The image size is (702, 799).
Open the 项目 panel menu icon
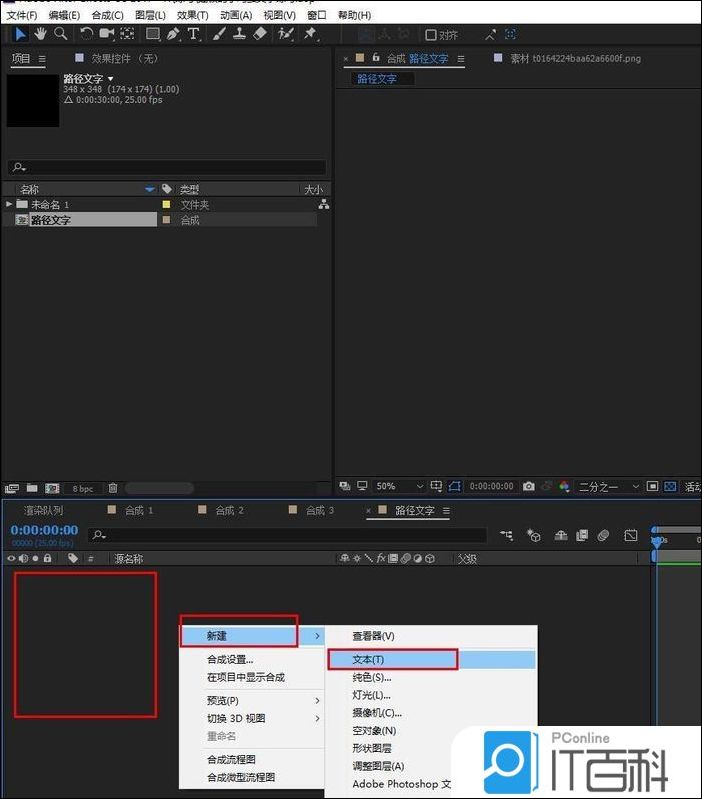click(x=42, y=59)
